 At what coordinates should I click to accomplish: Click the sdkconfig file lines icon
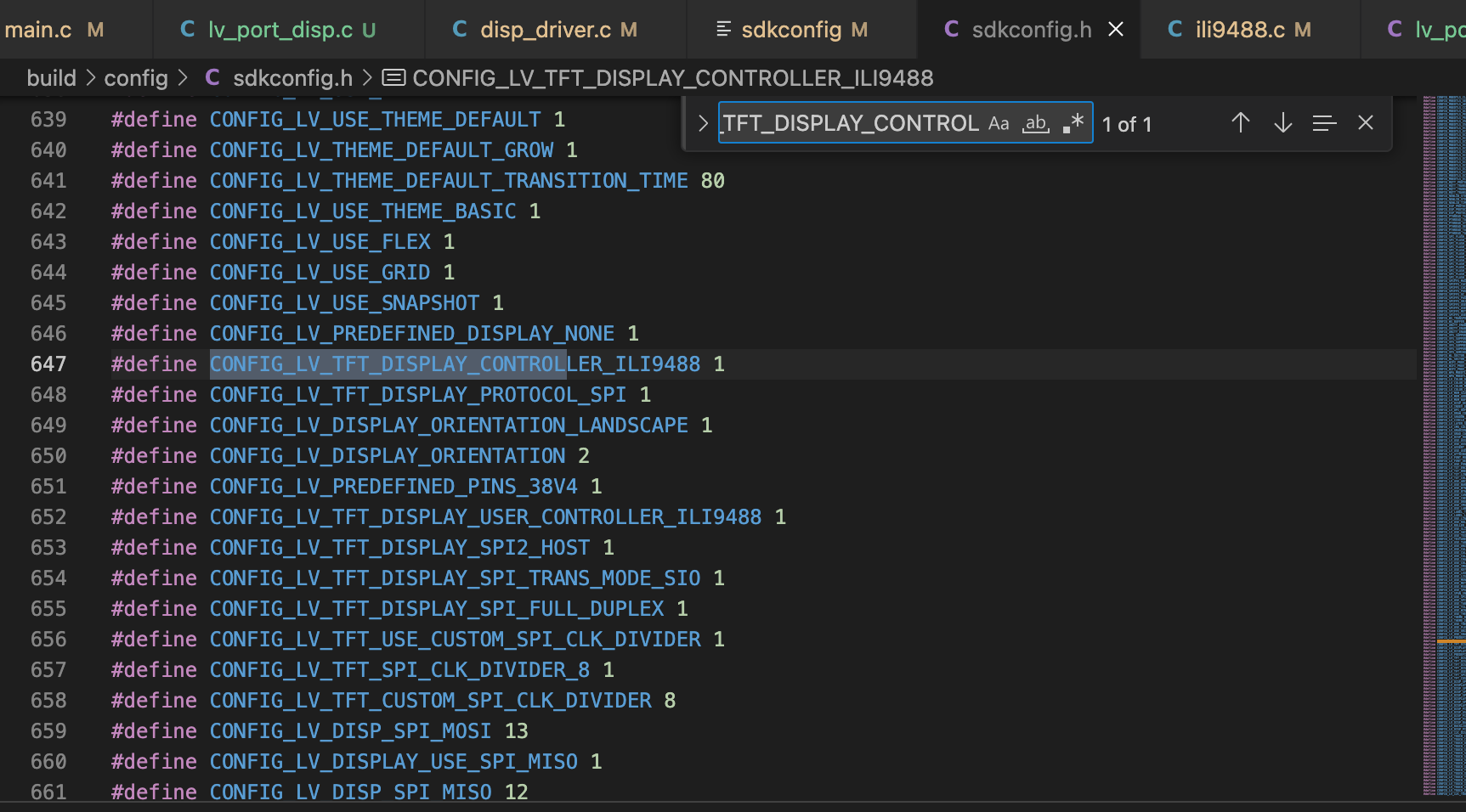724,30
